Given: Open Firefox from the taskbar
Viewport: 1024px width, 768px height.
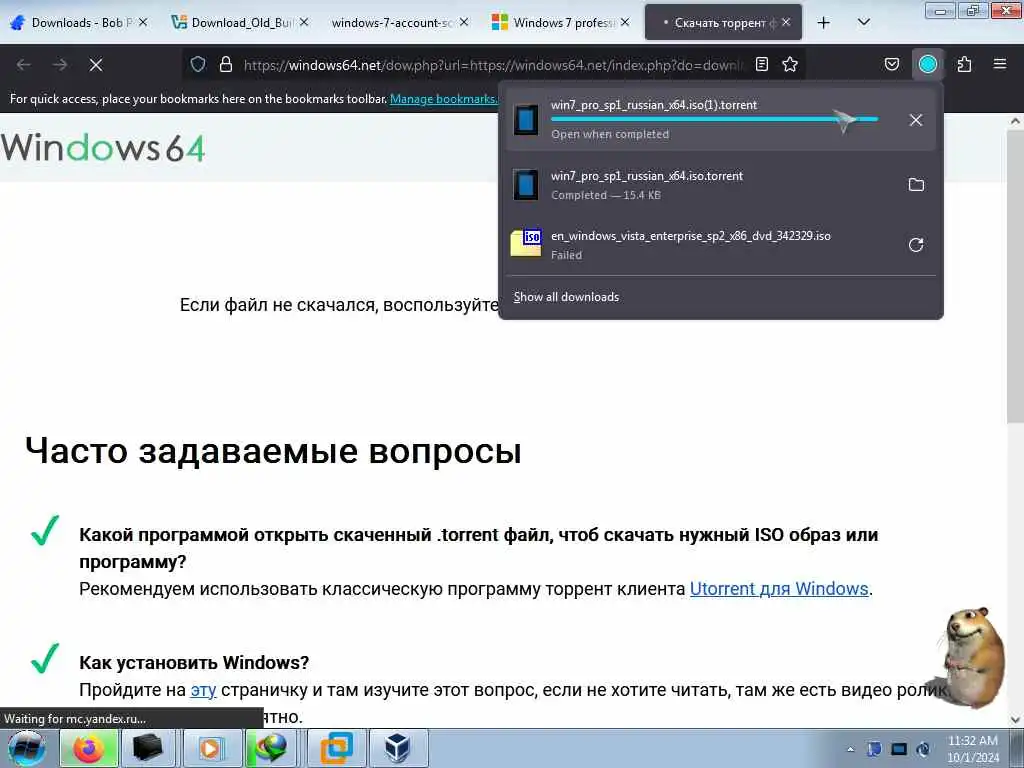Looking at the screenshot, I should (89, 748).
